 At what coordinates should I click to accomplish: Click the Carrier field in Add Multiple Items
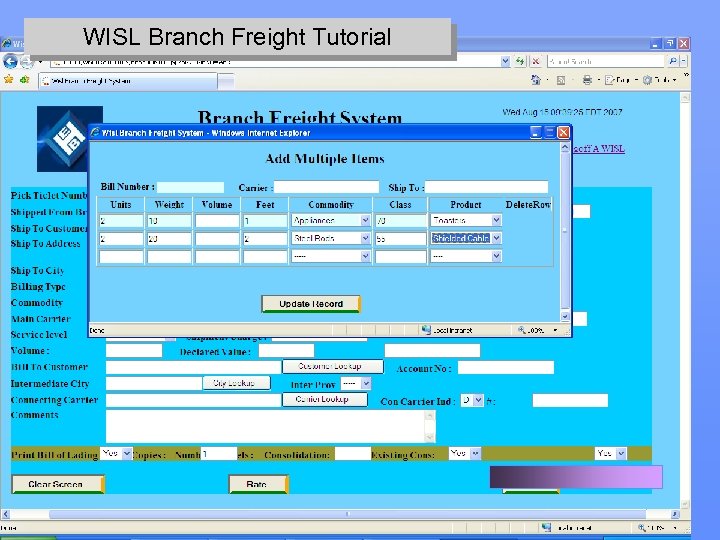(326, 187)
